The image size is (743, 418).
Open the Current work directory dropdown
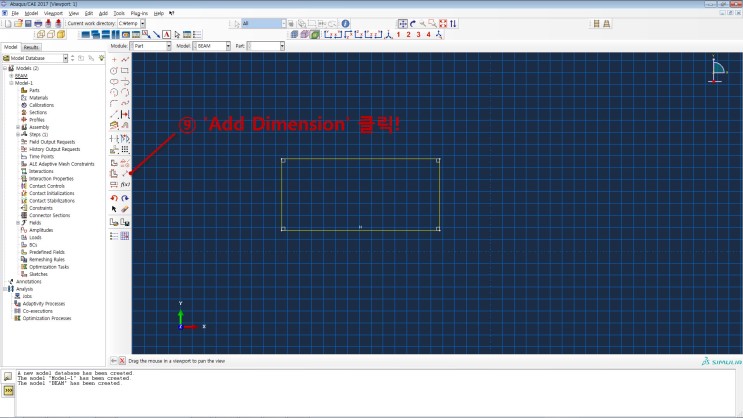(131, 23)
